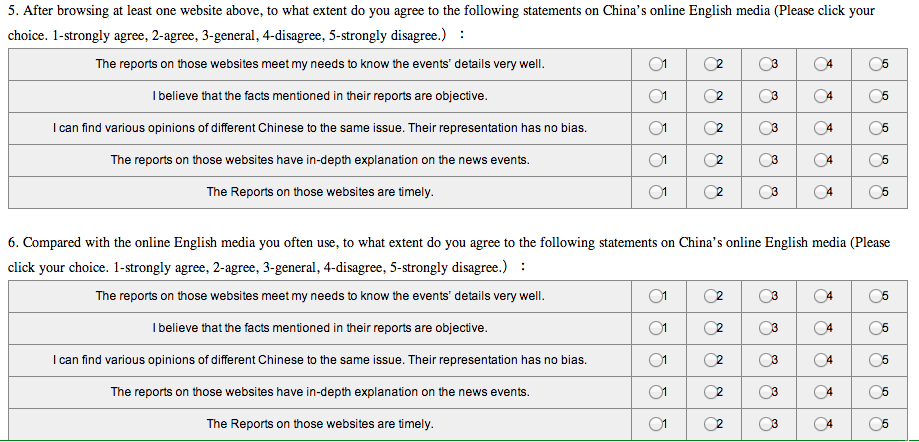Pick option 5 for question 5 no bias statement
This screenshot has width=919, height=442.
tap(876, 129)
